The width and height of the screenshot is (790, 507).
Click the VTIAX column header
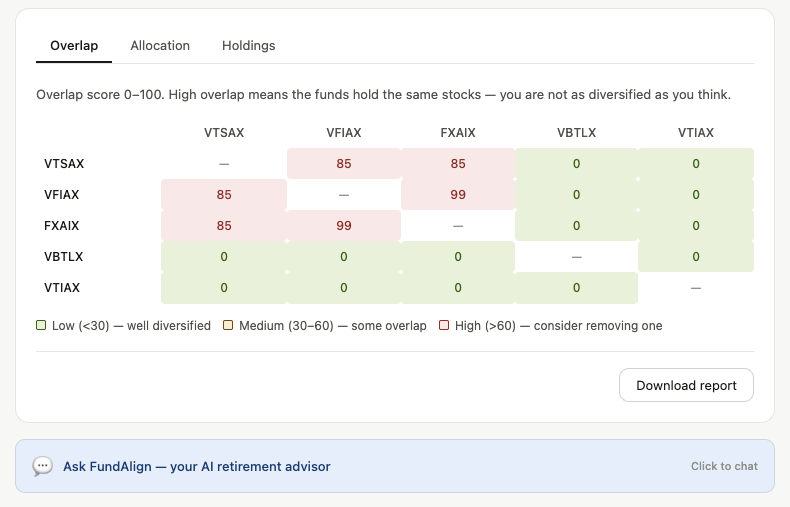click(x=696, y=133)
